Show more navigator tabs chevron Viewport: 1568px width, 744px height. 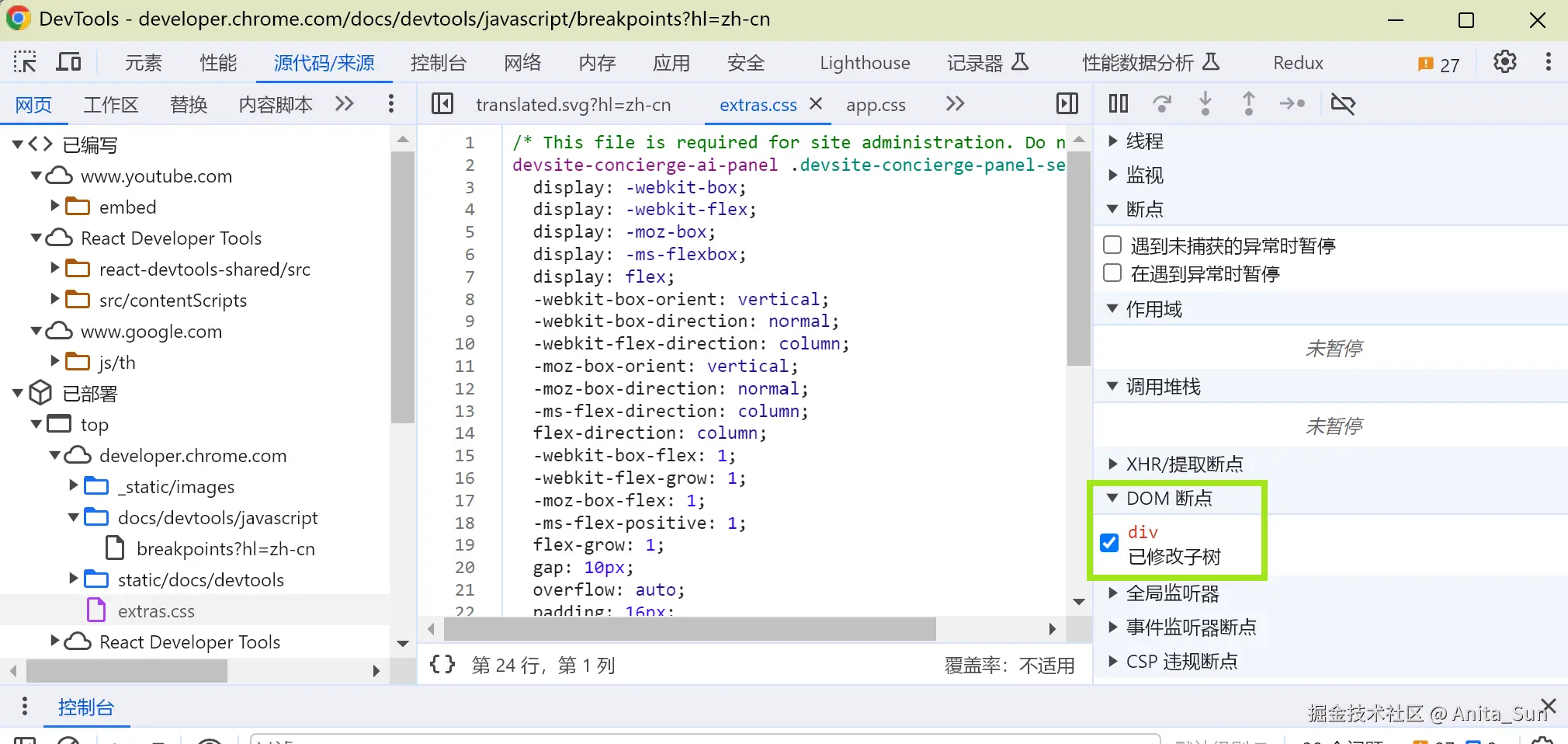tap(345, 103)
